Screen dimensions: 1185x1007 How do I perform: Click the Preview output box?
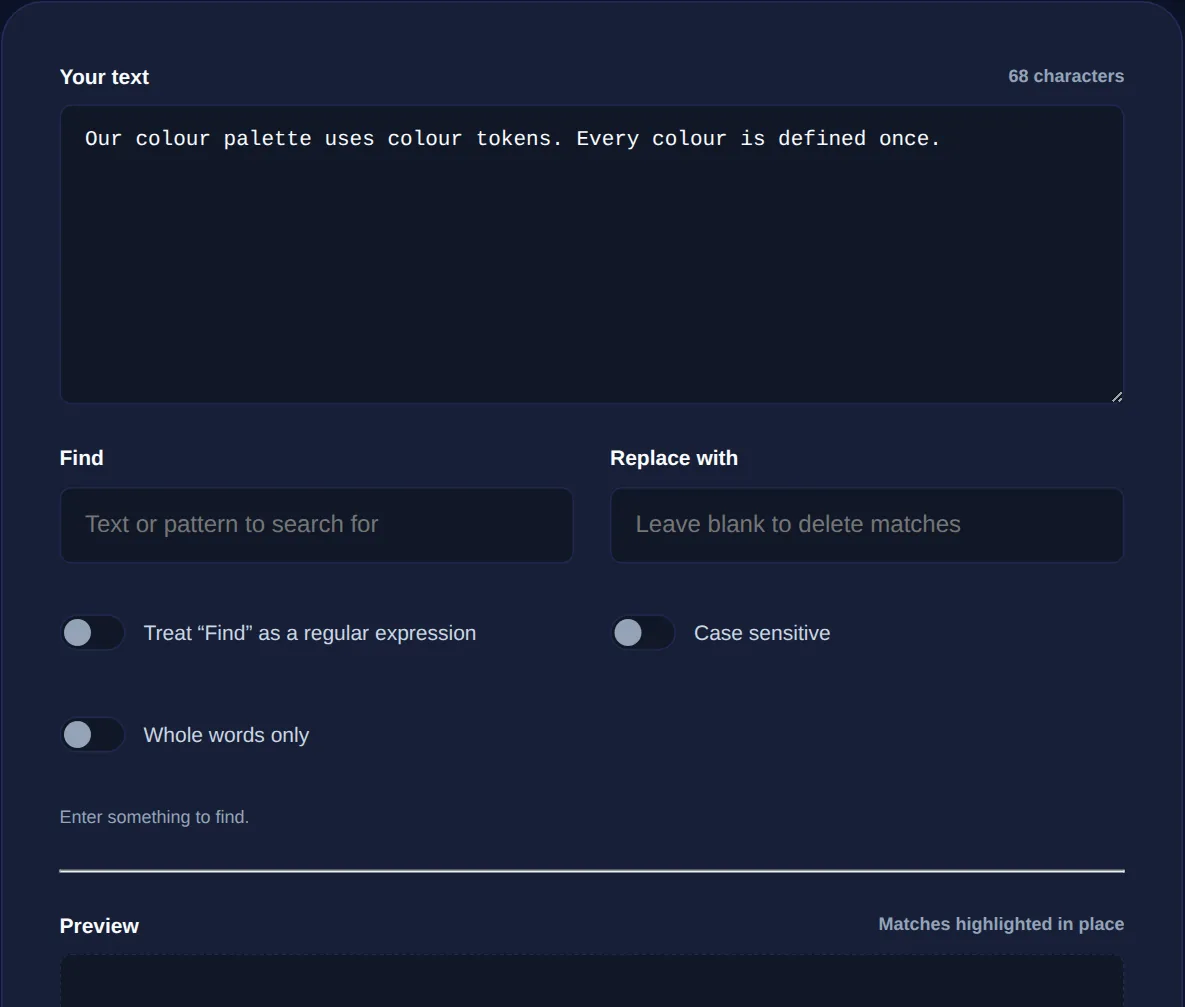[592, 981]
